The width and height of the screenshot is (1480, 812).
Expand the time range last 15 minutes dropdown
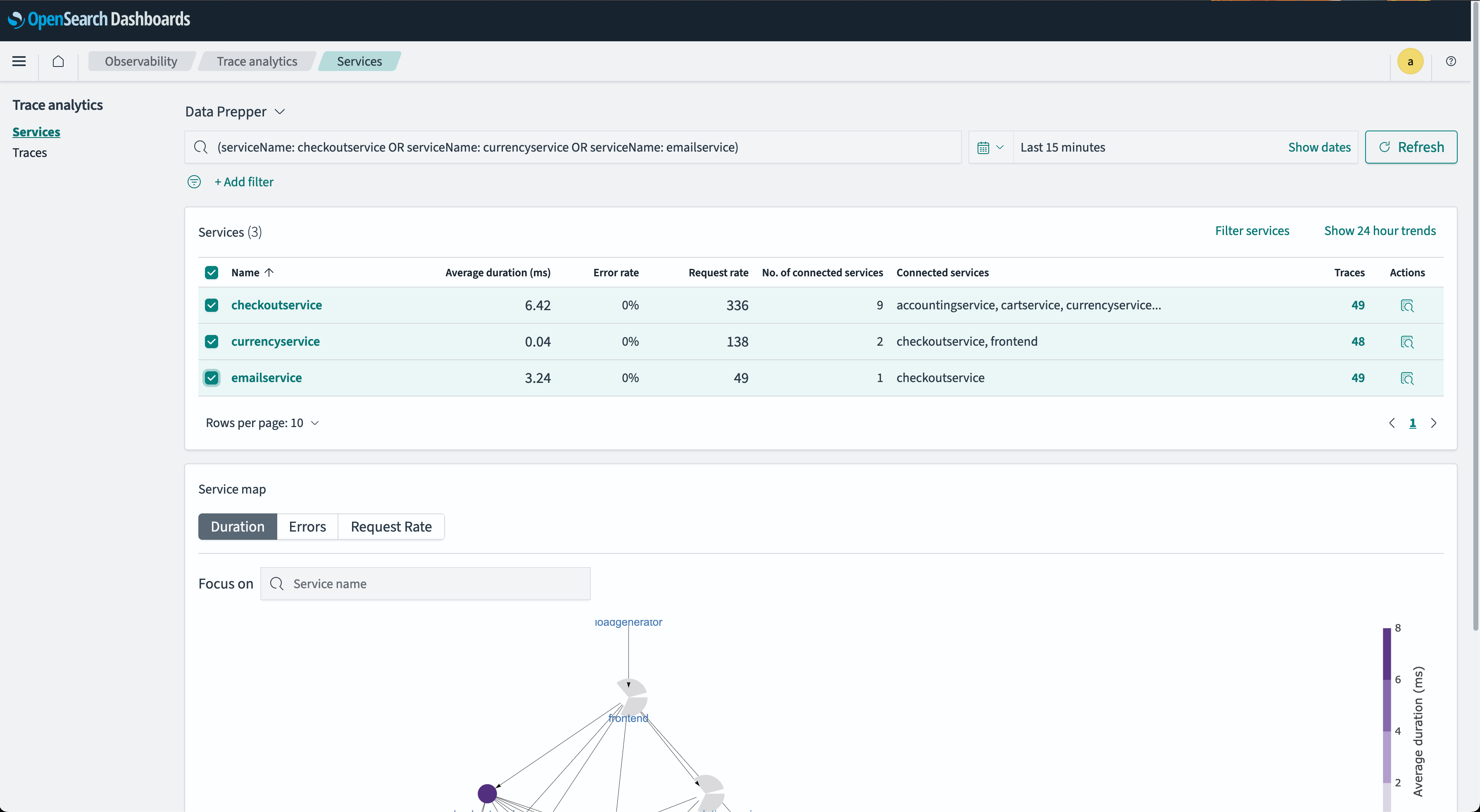click(x=990, y=147)
